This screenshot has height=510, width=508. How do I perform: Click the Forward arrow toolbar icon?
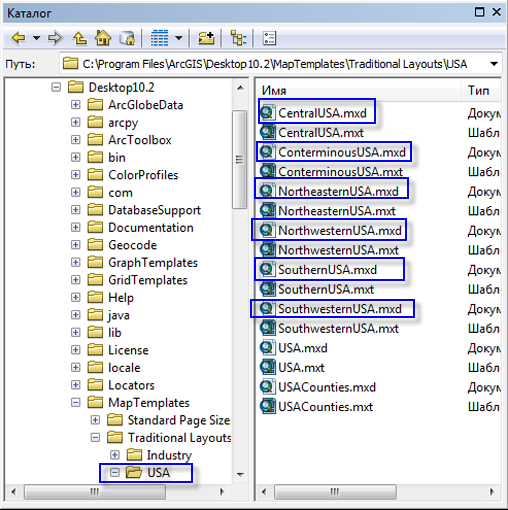coord(55,38)
